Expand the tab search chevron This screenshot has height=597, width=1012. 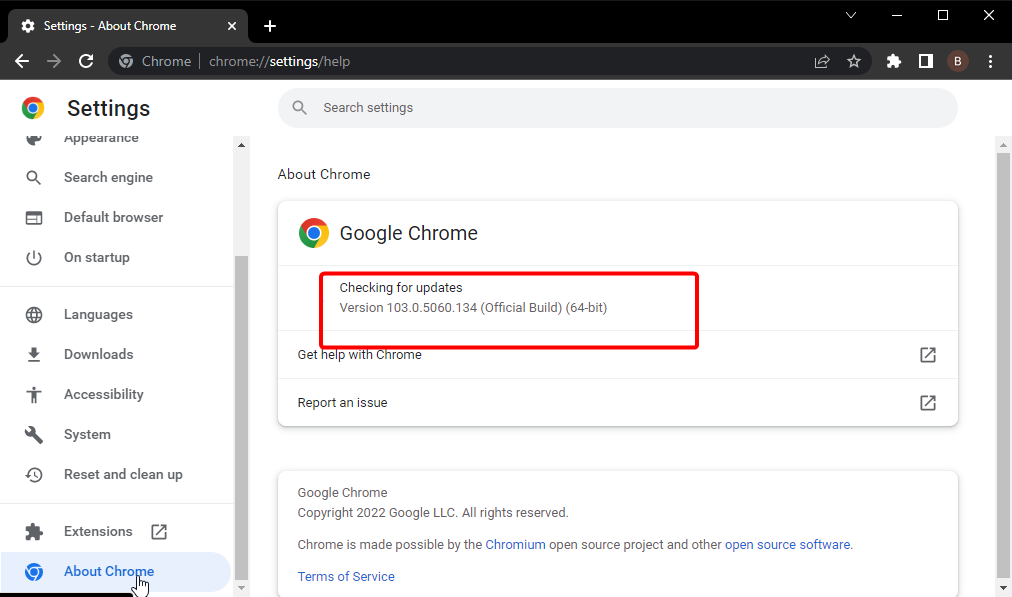(851, 15)
